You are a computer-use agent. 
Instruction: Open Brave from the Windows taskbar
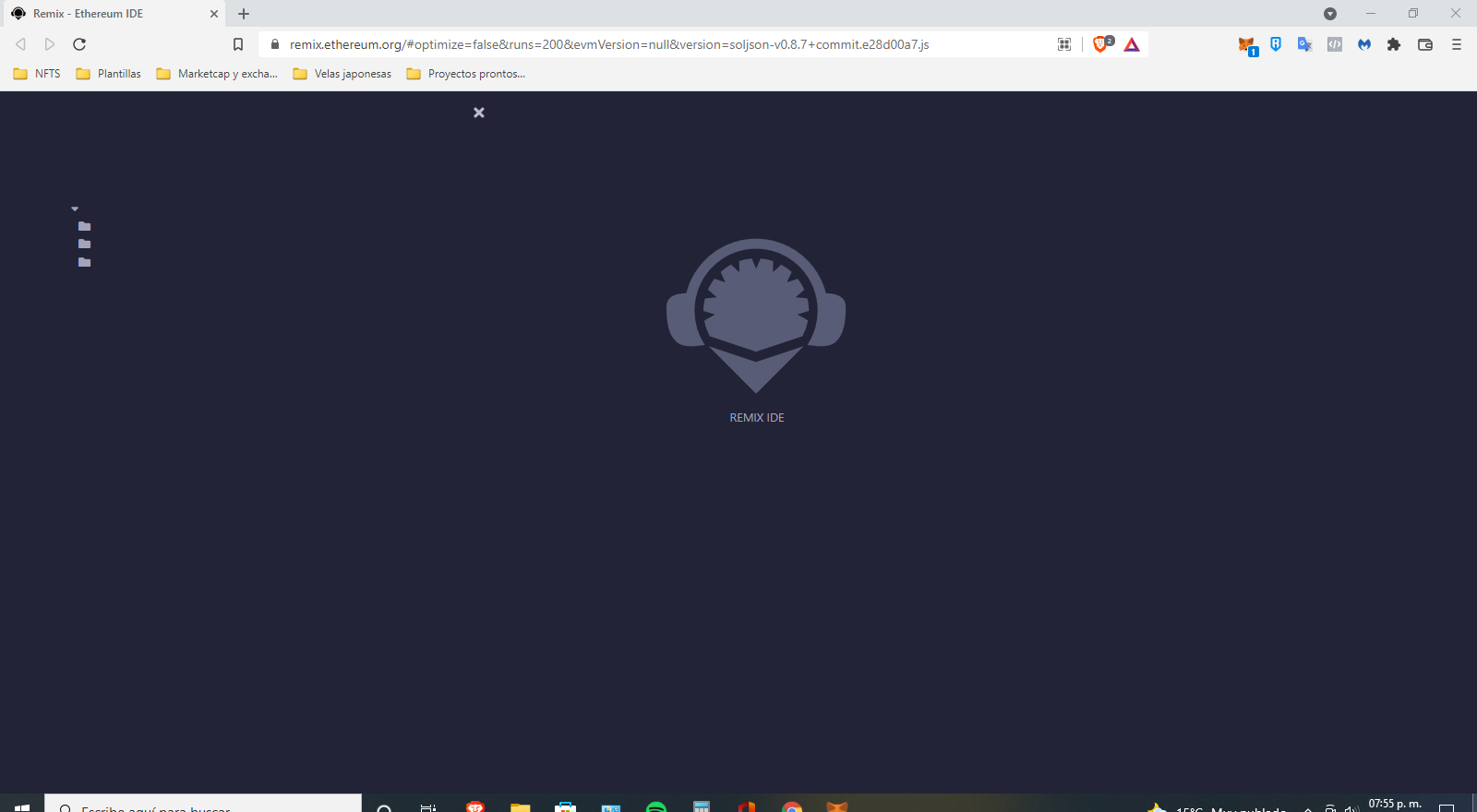(475, 806)
